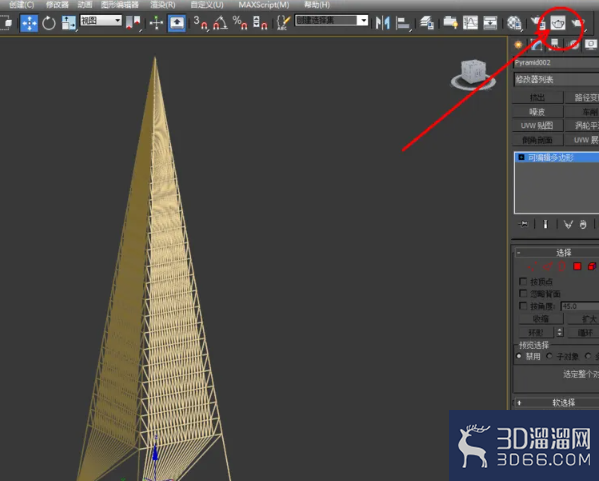Image resolution: width=599 pixels, height=481 pixels.
Task: Open the Render Setup icon
Action: point(538,23)
